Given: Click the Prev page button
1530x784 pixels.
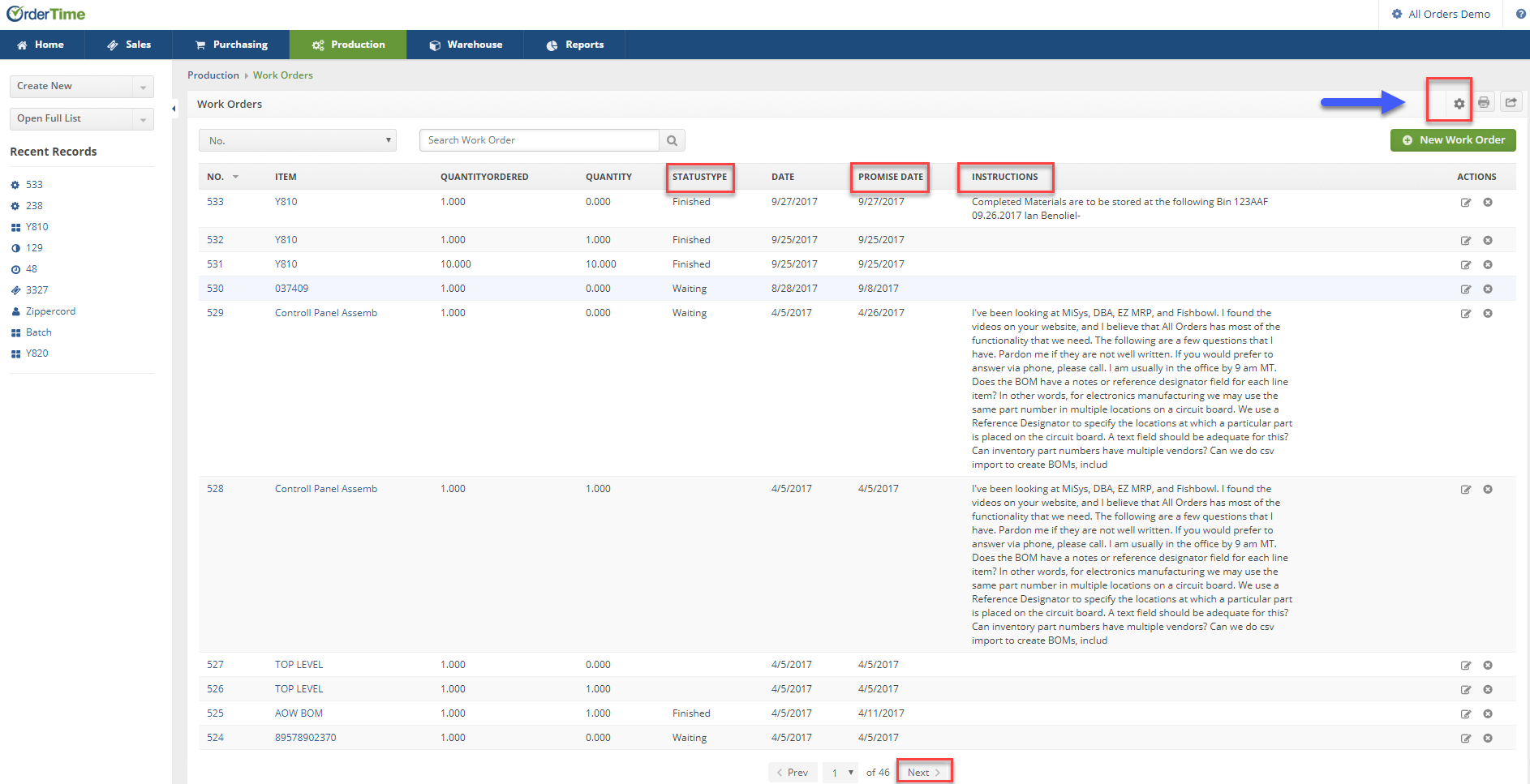Looking at the screenshot, I should pyautogui.click(x=793, y=773).
